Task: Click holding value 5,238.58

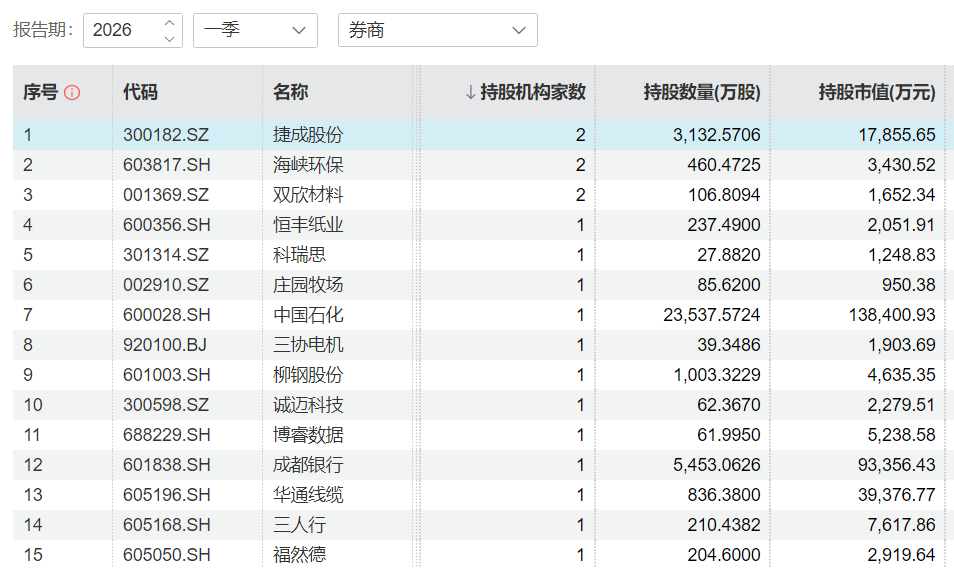Action: pos(902,435)
